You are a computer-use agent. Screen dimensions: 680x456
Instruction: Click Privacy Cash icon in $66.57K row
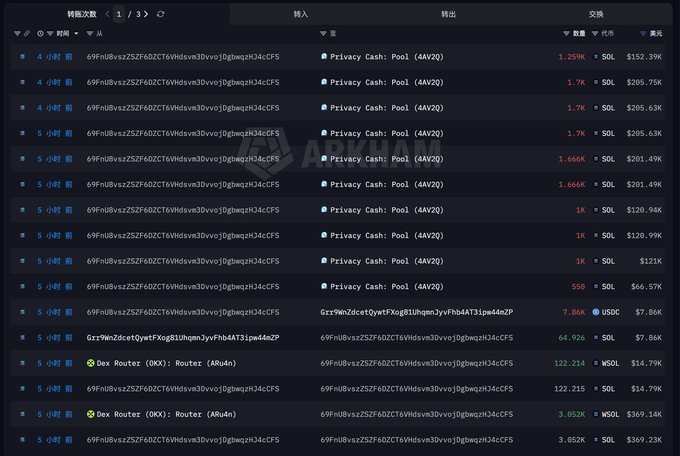324,286
